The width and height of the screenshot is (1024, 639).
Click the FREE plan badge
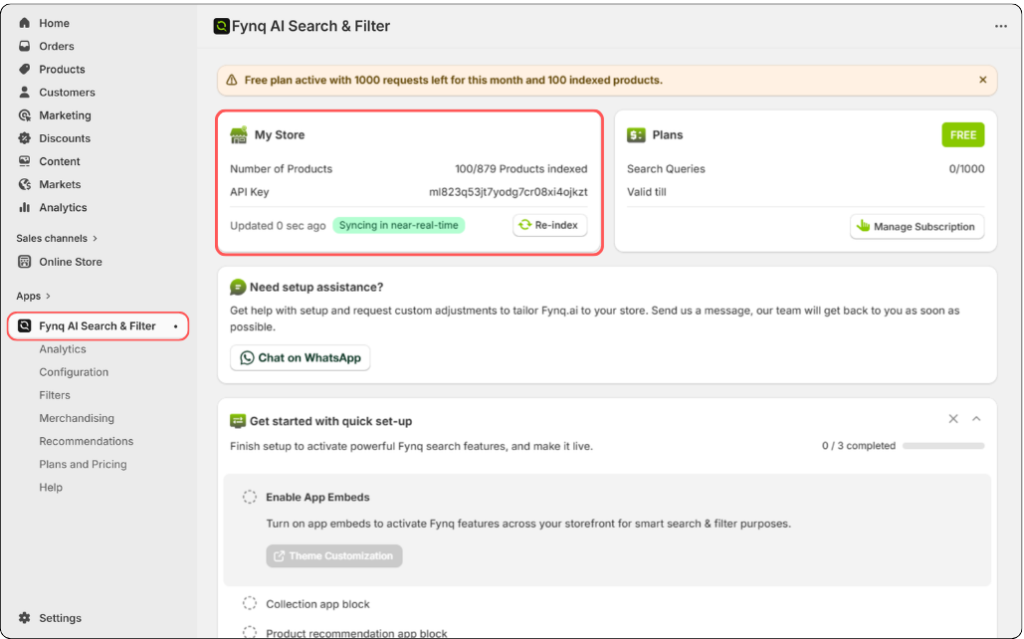click(x=963, y=135)
